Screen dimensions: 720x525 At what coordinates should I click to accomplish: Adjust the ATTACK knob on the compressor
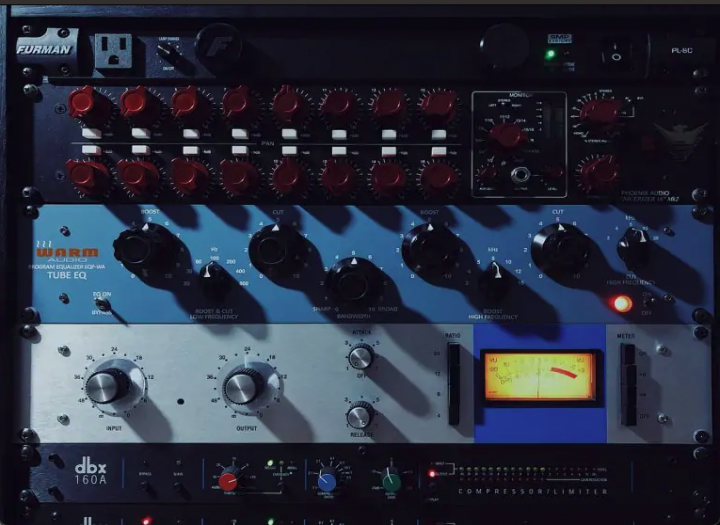361,356
